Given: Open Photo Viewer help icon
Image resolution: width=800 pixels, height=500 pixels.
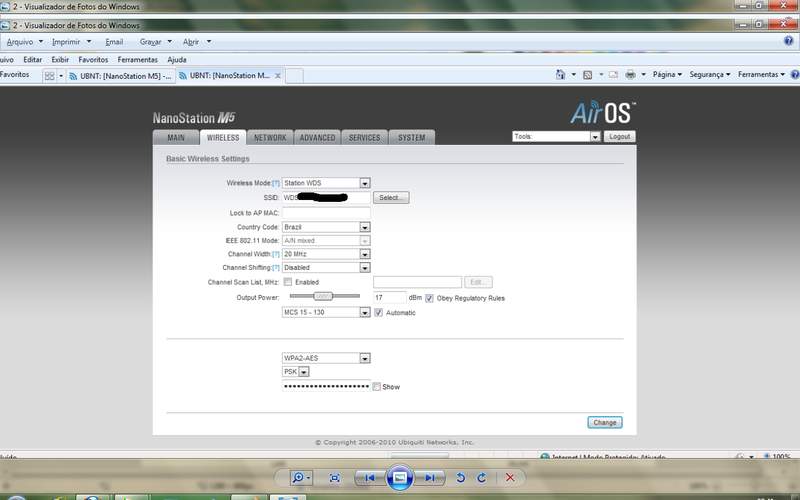Looking at the screenshot, I should coord(789,41).
